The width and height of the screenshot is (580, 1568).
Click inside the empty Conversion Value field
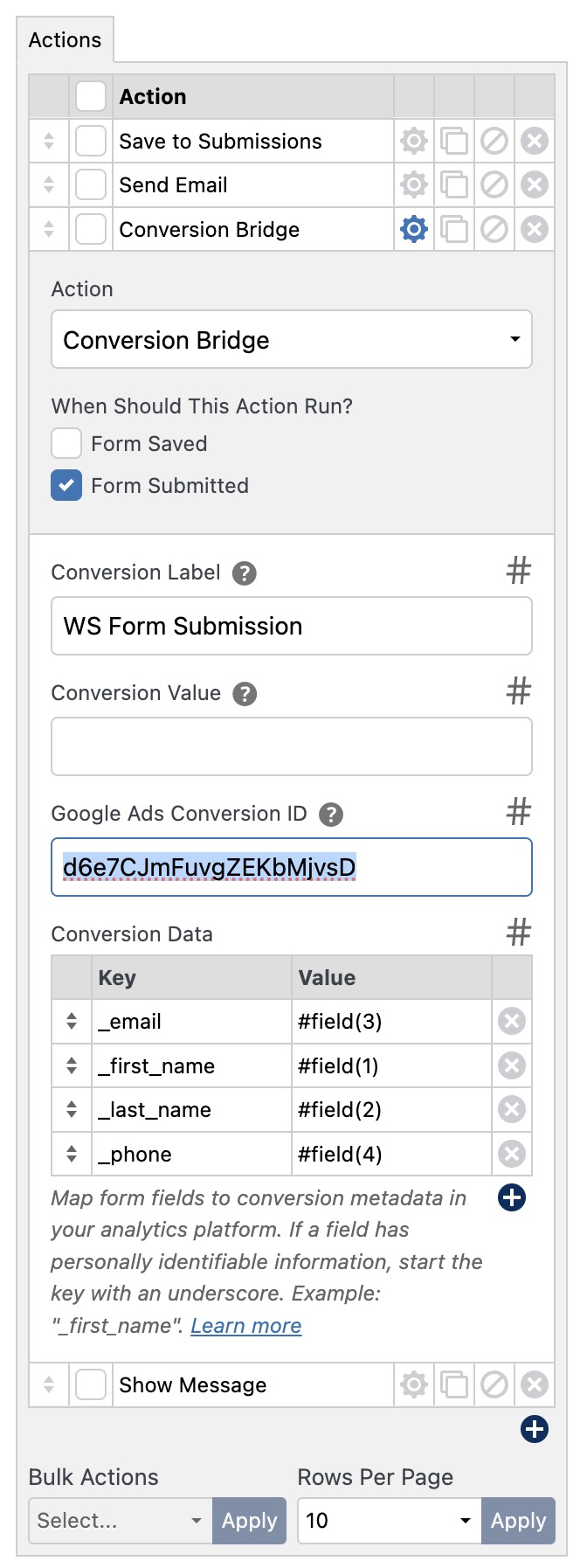pos(292,746)
